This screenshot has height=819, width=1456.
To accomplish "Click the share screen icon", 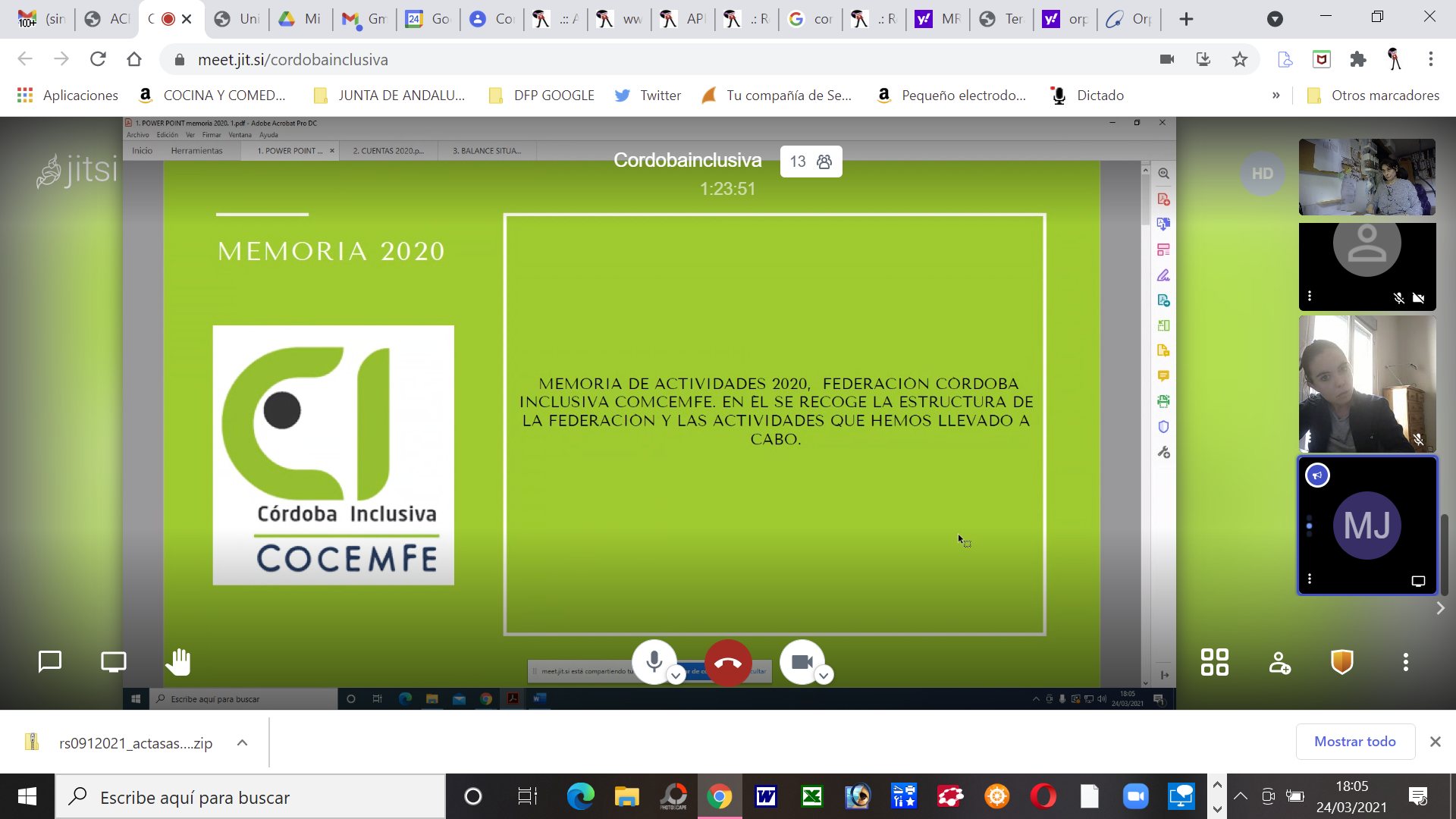I will pos(114,662).
